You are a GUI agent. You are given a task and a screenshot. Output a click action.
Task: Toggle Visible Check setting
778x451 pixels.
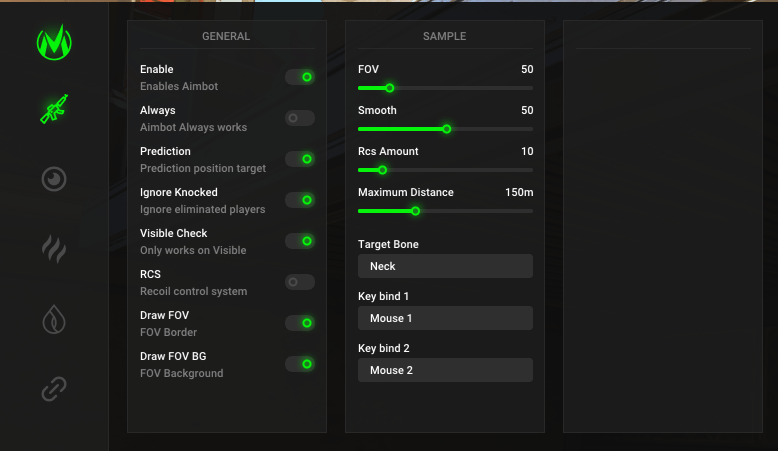[300, 241]
